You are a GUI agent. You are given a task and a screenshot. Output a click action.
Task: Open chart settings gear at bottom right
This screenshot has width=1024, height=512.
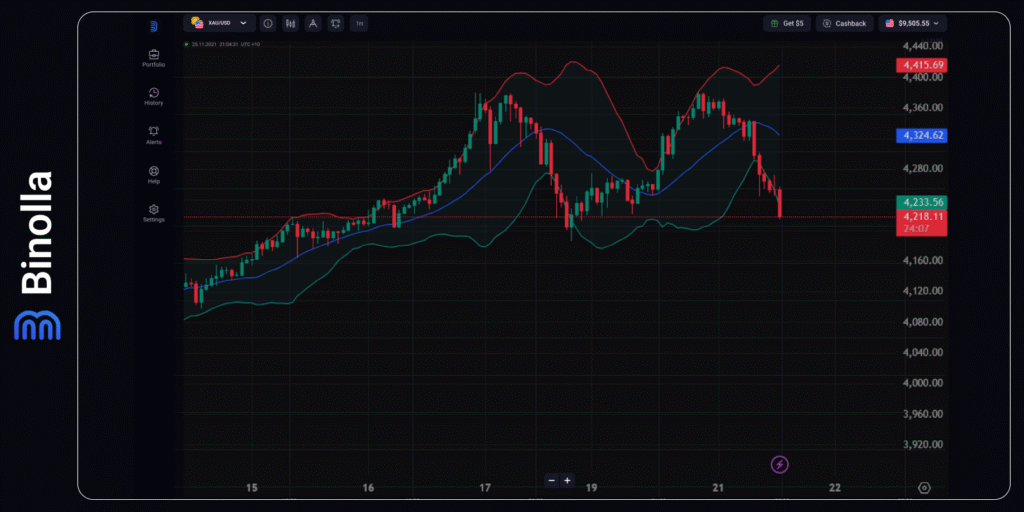pos(924,488)
